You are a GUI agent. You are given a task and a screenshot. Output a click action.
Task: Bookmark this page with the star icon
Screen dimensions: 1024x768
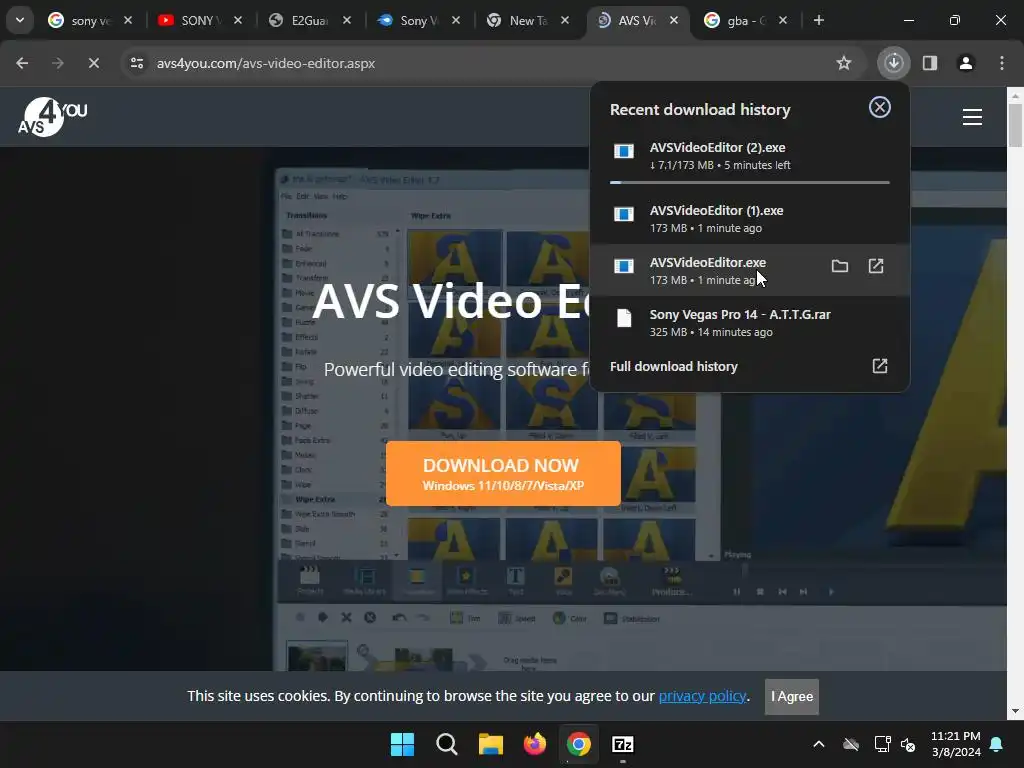[844, 63]
